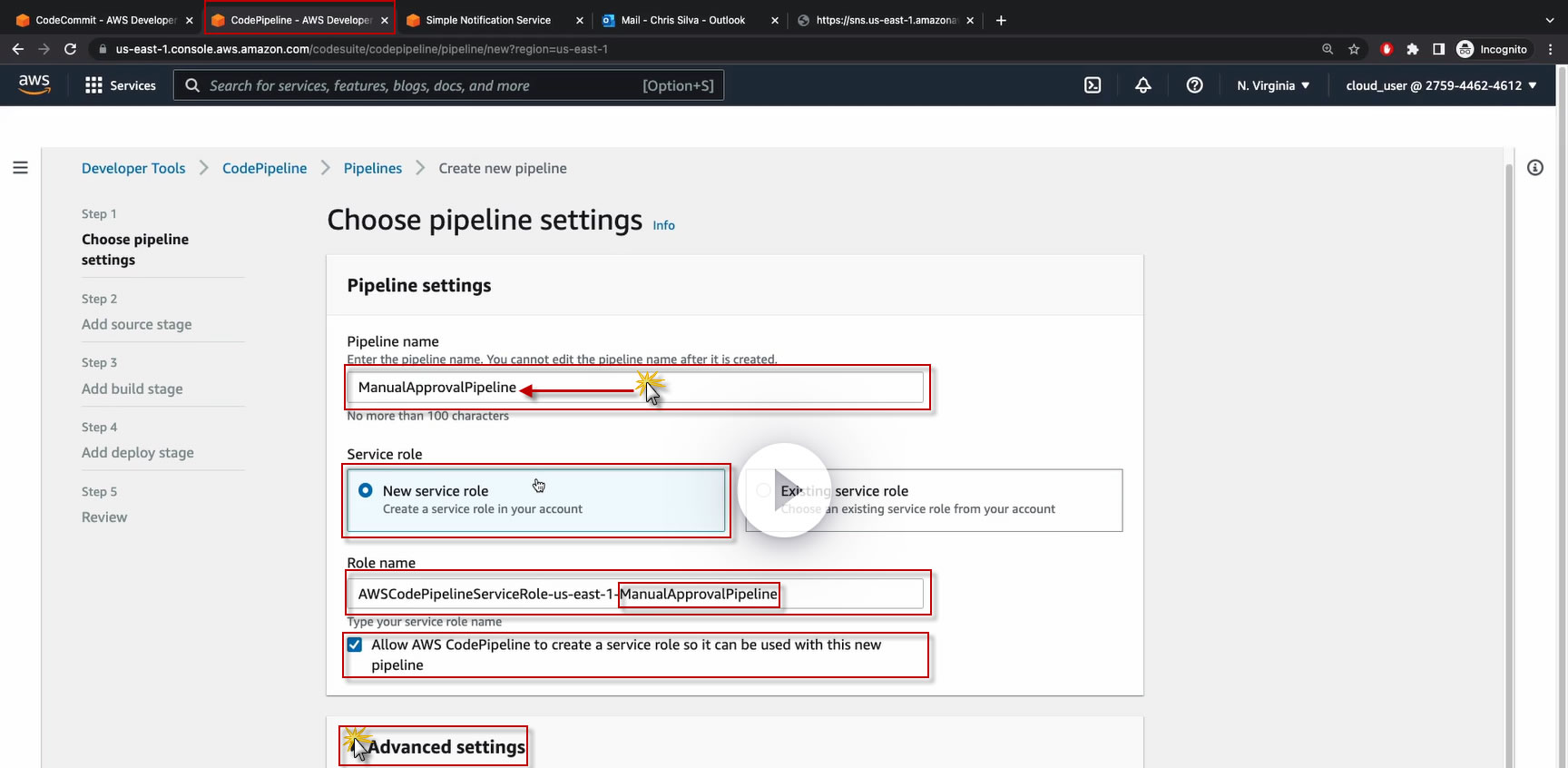Open the help question mark menu
The image size is (1568, 768).
[1195, 85]
